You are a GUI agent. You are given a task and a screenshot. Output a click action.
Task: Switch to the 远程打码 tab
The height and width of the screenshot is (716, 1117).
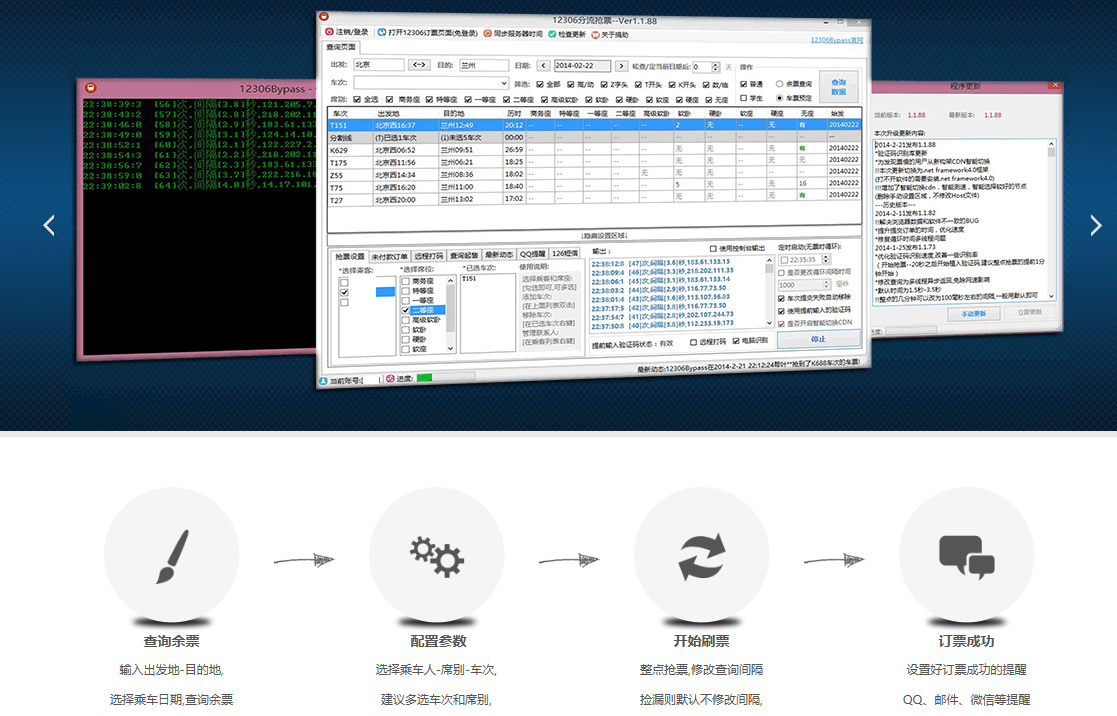(428, 256)
